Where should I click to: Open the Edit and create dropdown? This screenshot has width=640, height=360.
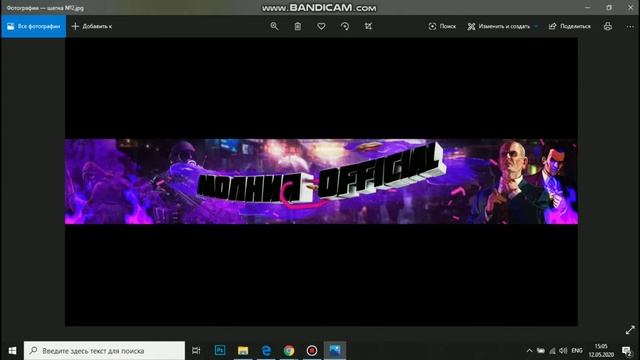click(503, 26)
